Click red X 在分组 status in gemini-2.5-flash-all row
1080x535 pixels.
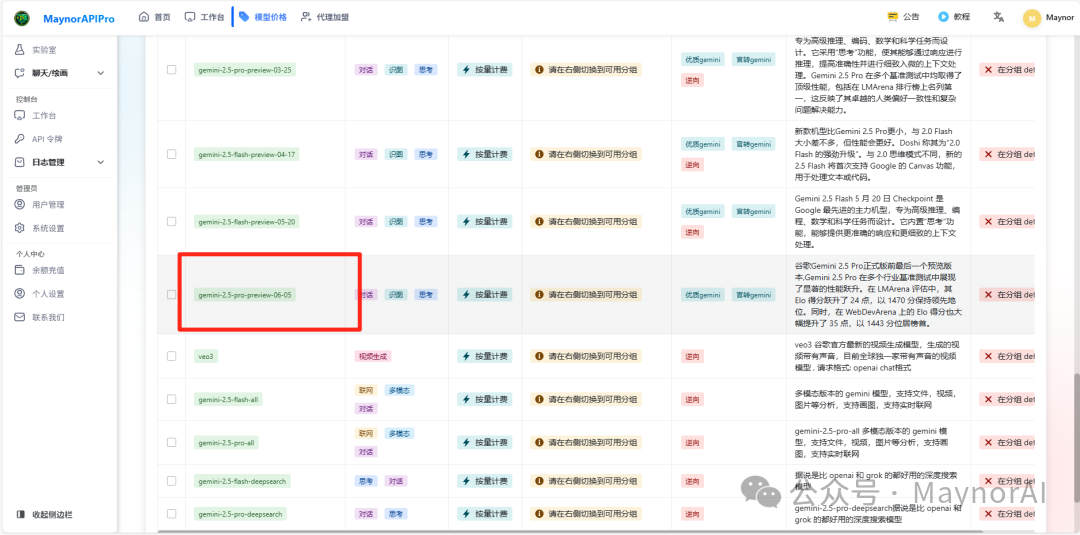1007,399
